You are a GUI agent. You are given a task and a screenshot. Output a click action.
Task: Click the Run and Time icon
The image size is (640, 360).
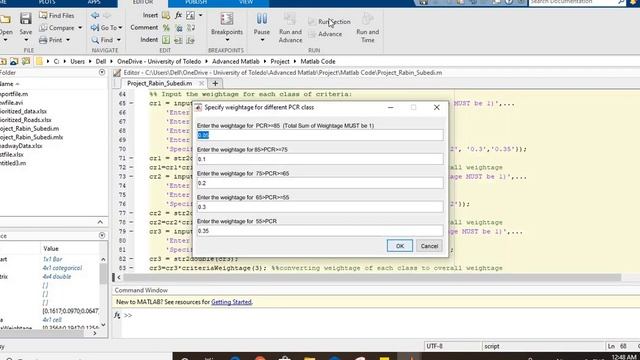coord(367,18)
